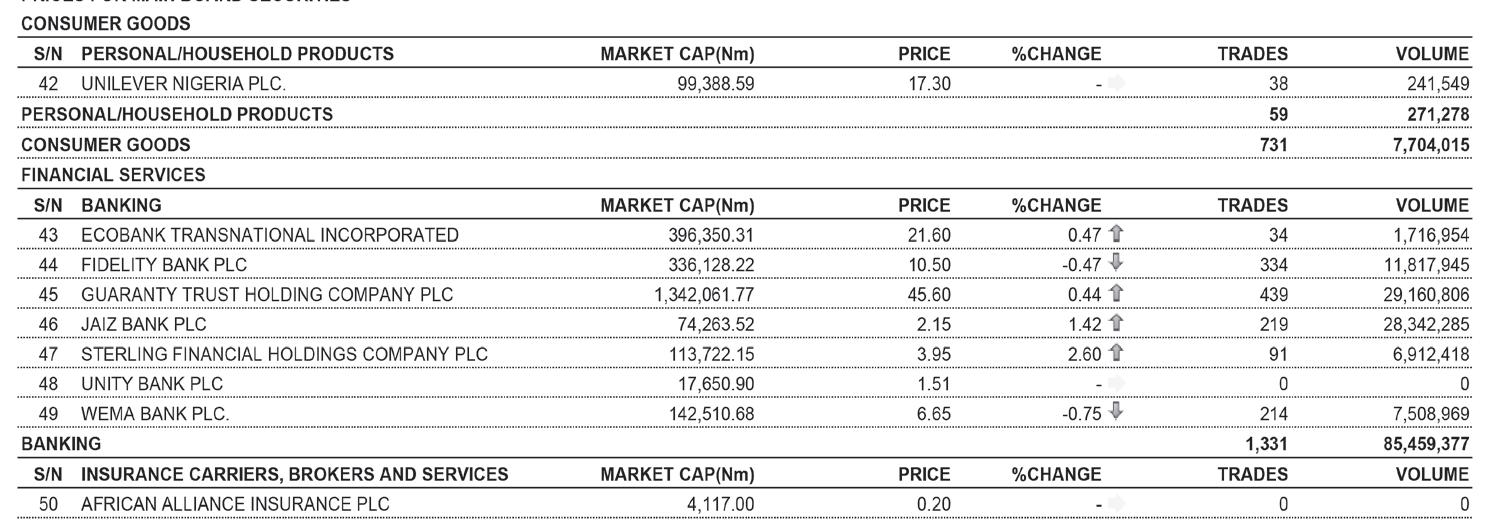Click the INSURANCE CARRIERS, BROKERS AND SERVICES header

[294, 474]
